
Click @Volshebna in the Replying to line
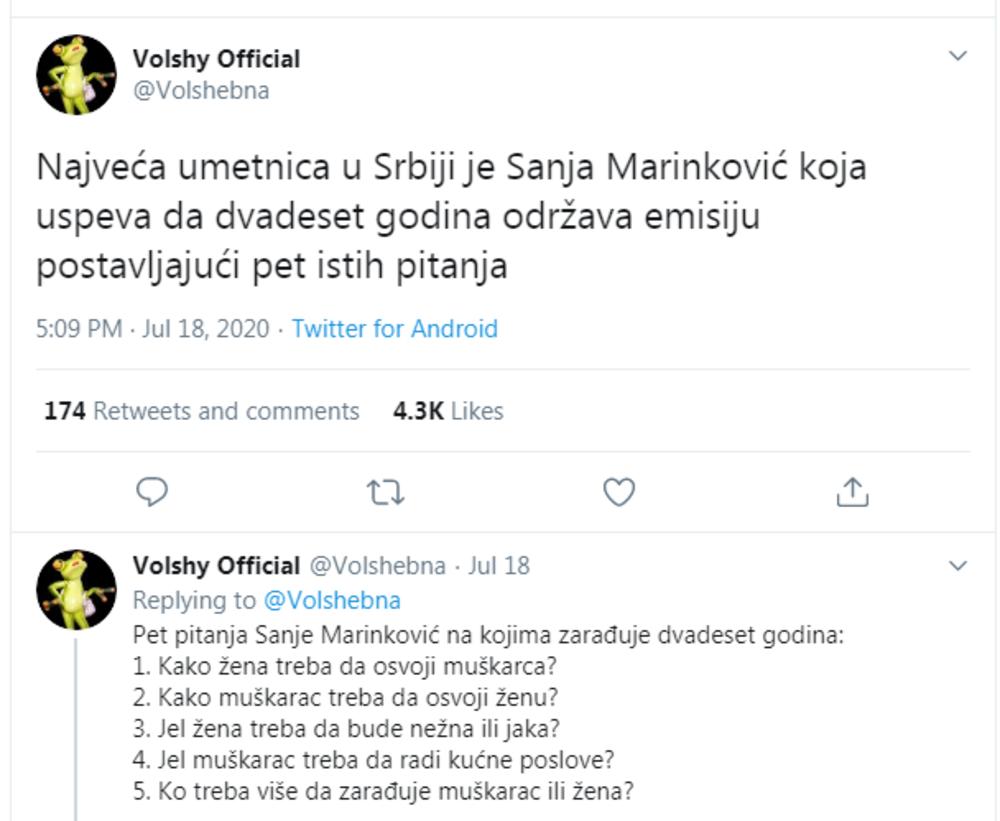point(331,600)
